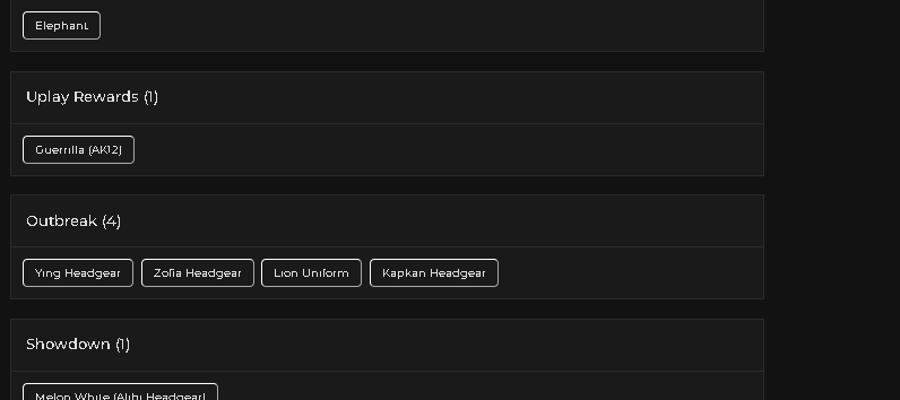Click the (1) count beside Showdown
This screenshot has height=400, width=900.
(x=123, y=344)
